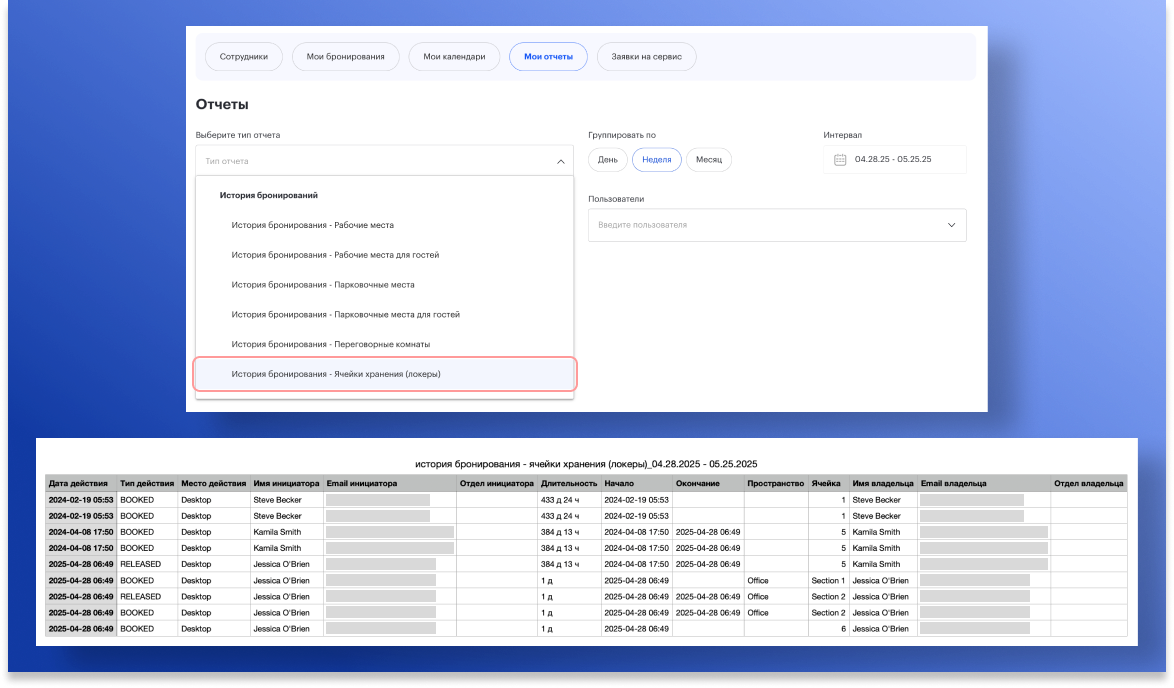
Task: Choose Переговорные комнаты report
Action: point(384,344)
